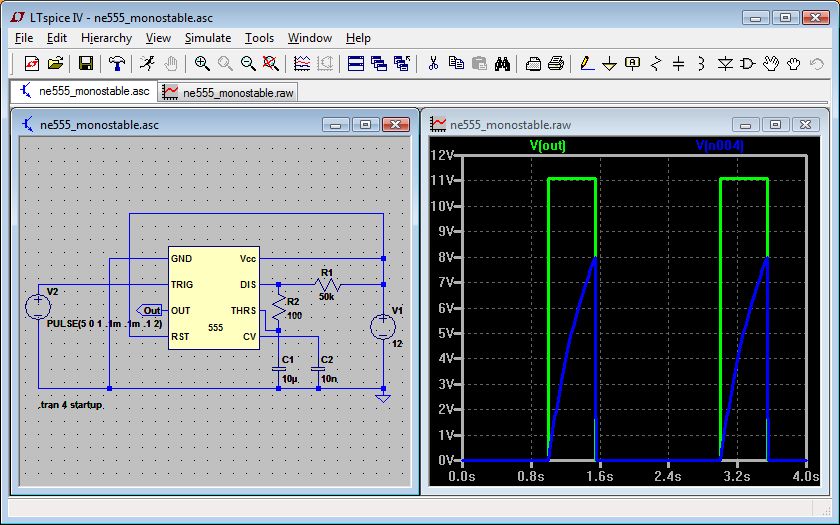Minimize the LTspice IV main window
The height and width of the screenshot is (525, 840).
756,18
